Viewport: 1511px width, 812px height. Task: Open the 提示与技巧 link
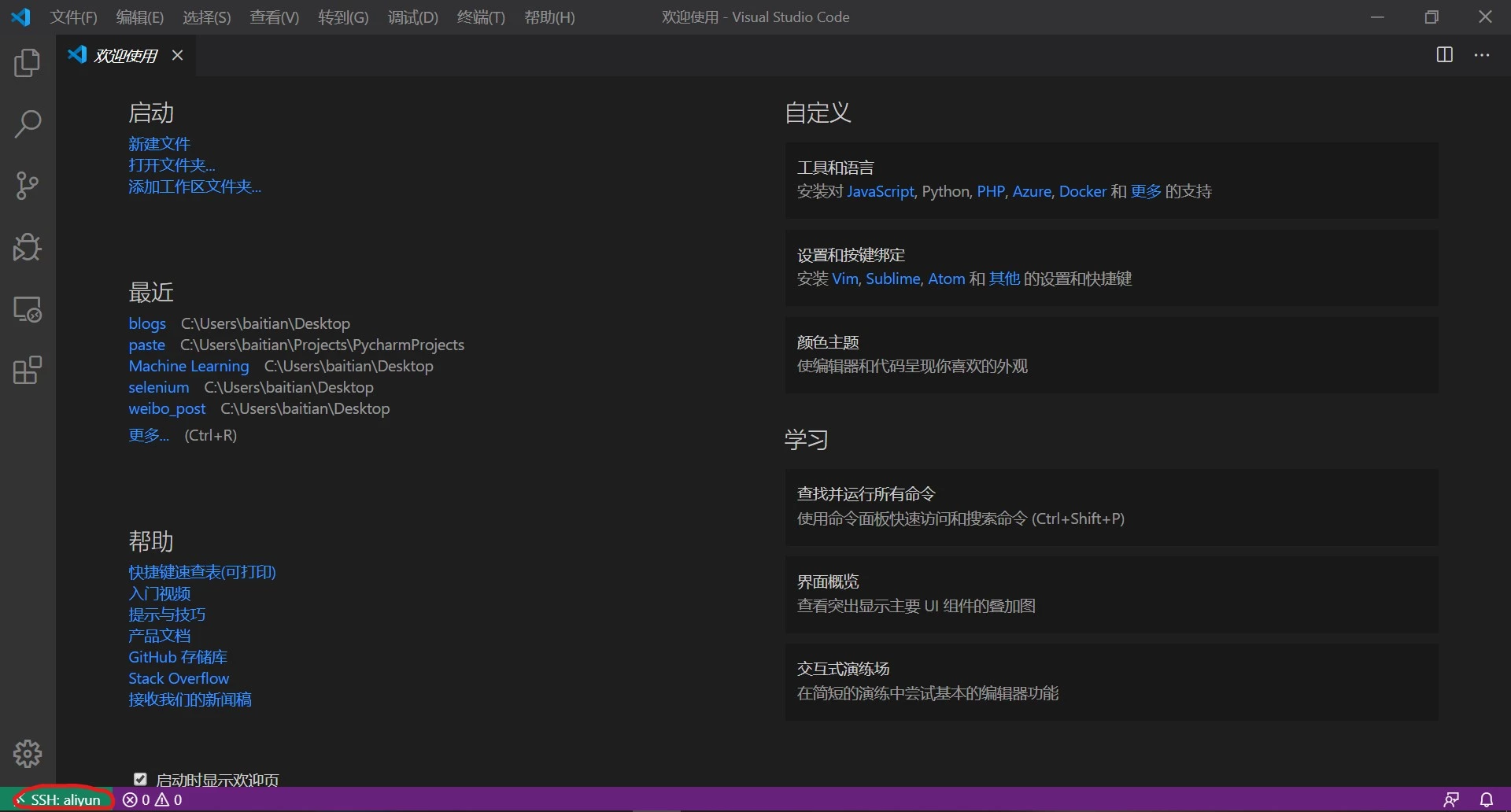tap(167, 615)
